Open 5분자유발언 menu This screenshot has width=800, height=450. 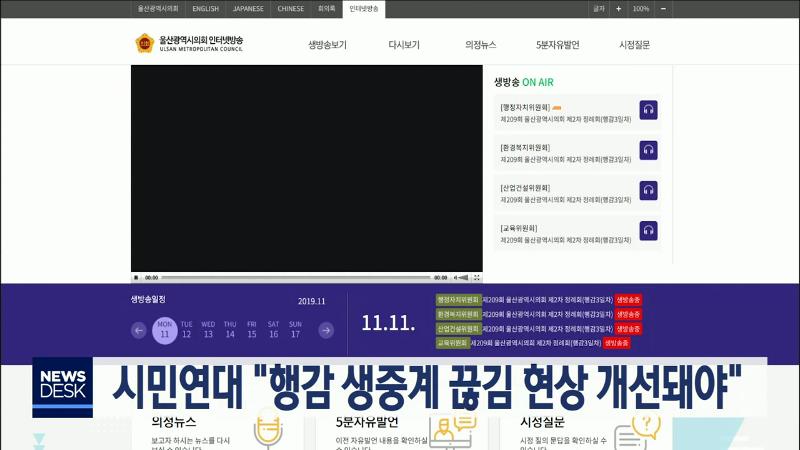pyautogui.click(x=557, y=45)
